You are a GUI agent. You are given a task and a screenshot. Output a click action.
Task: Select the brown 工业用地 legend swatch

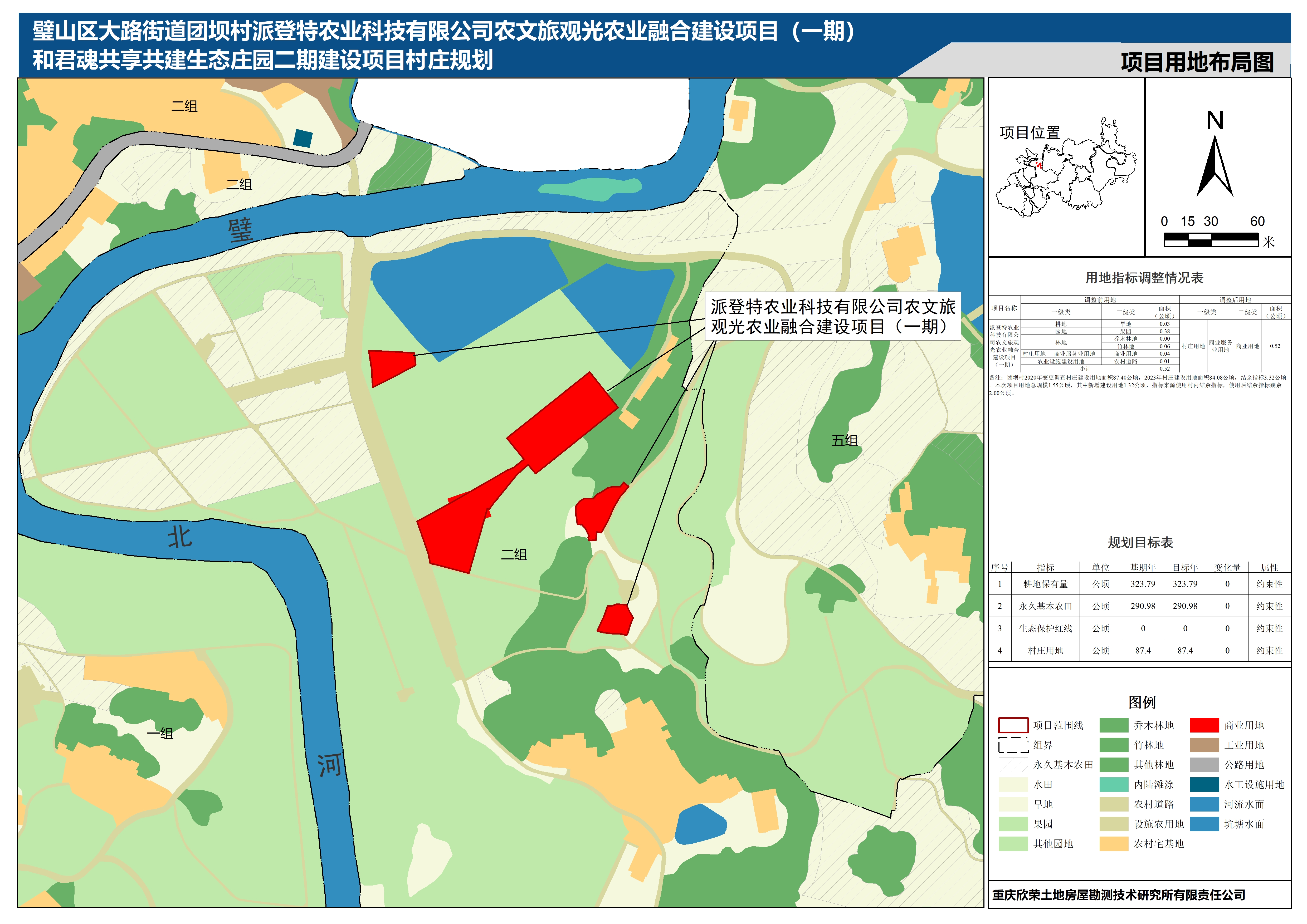tap(1204, 745)
